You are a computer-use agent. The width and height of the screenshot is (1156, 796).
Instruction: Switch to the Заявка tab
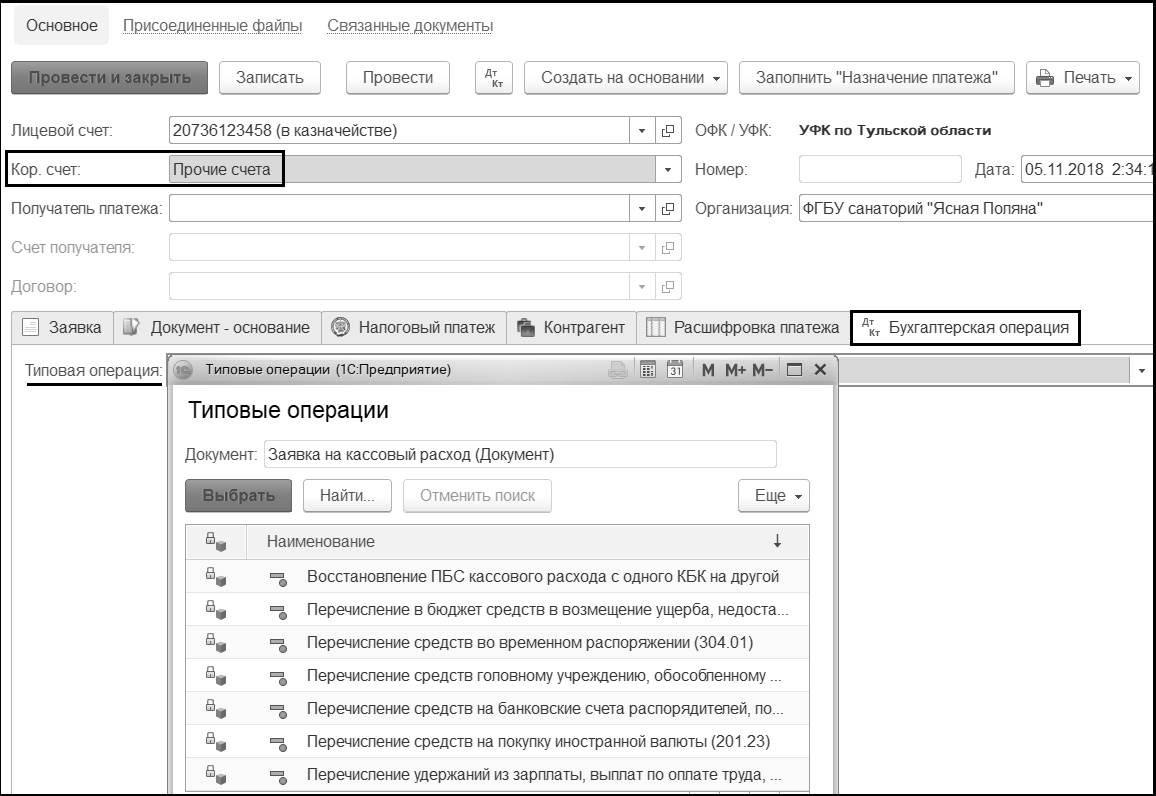point(63,328)
